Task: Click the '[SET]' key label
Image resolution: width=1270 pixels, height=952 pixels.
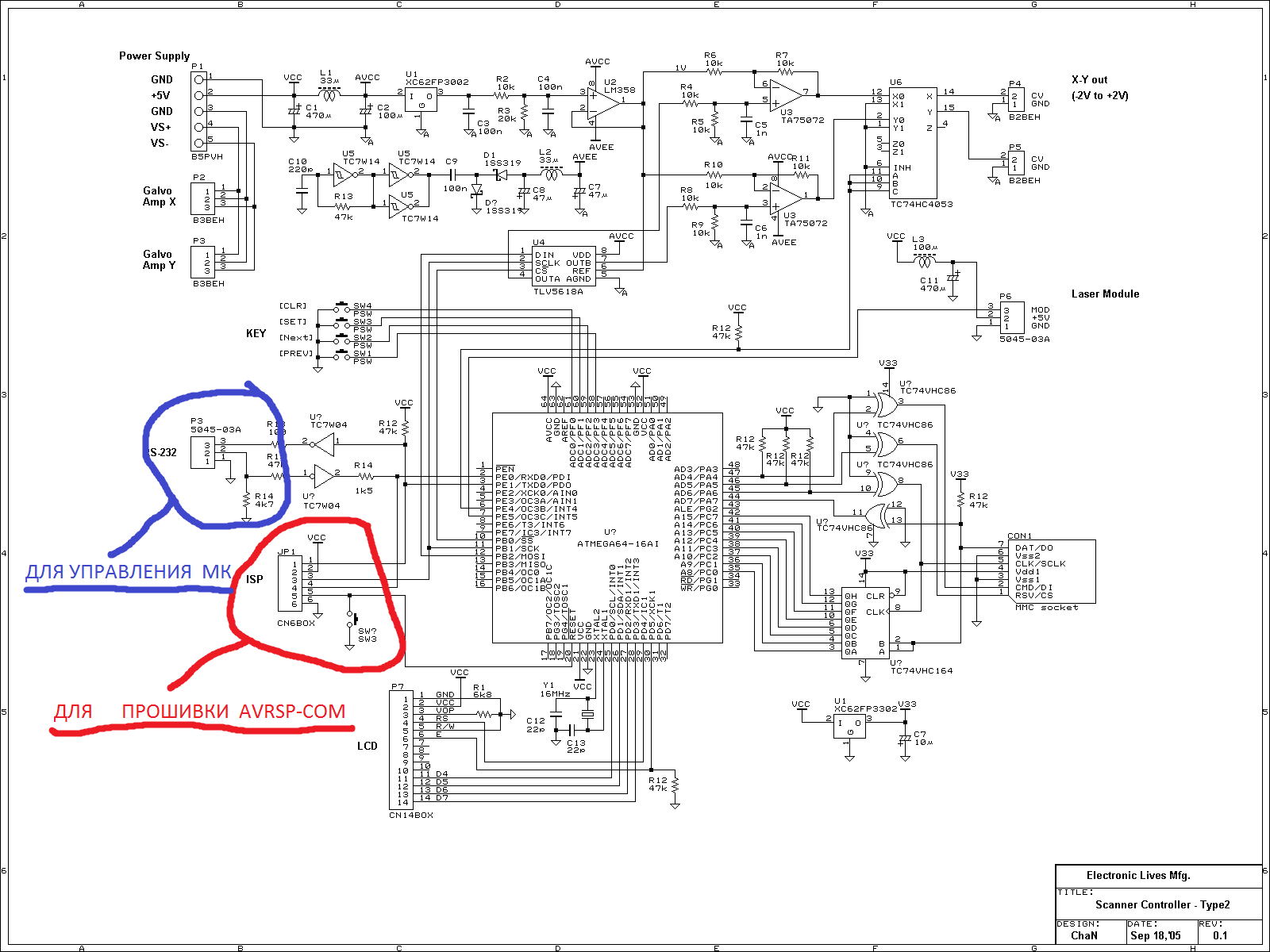Action: click(x=292, y=321)
